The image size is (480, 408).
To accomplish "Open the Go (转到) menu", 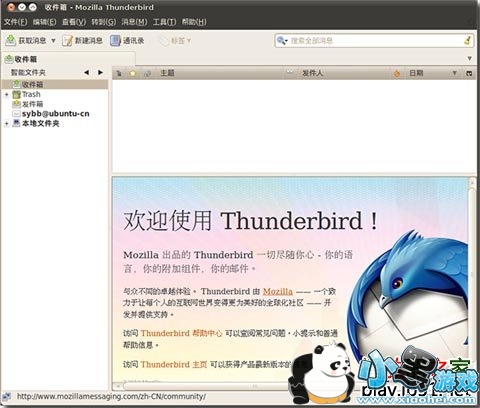I will tap(104, 22).
